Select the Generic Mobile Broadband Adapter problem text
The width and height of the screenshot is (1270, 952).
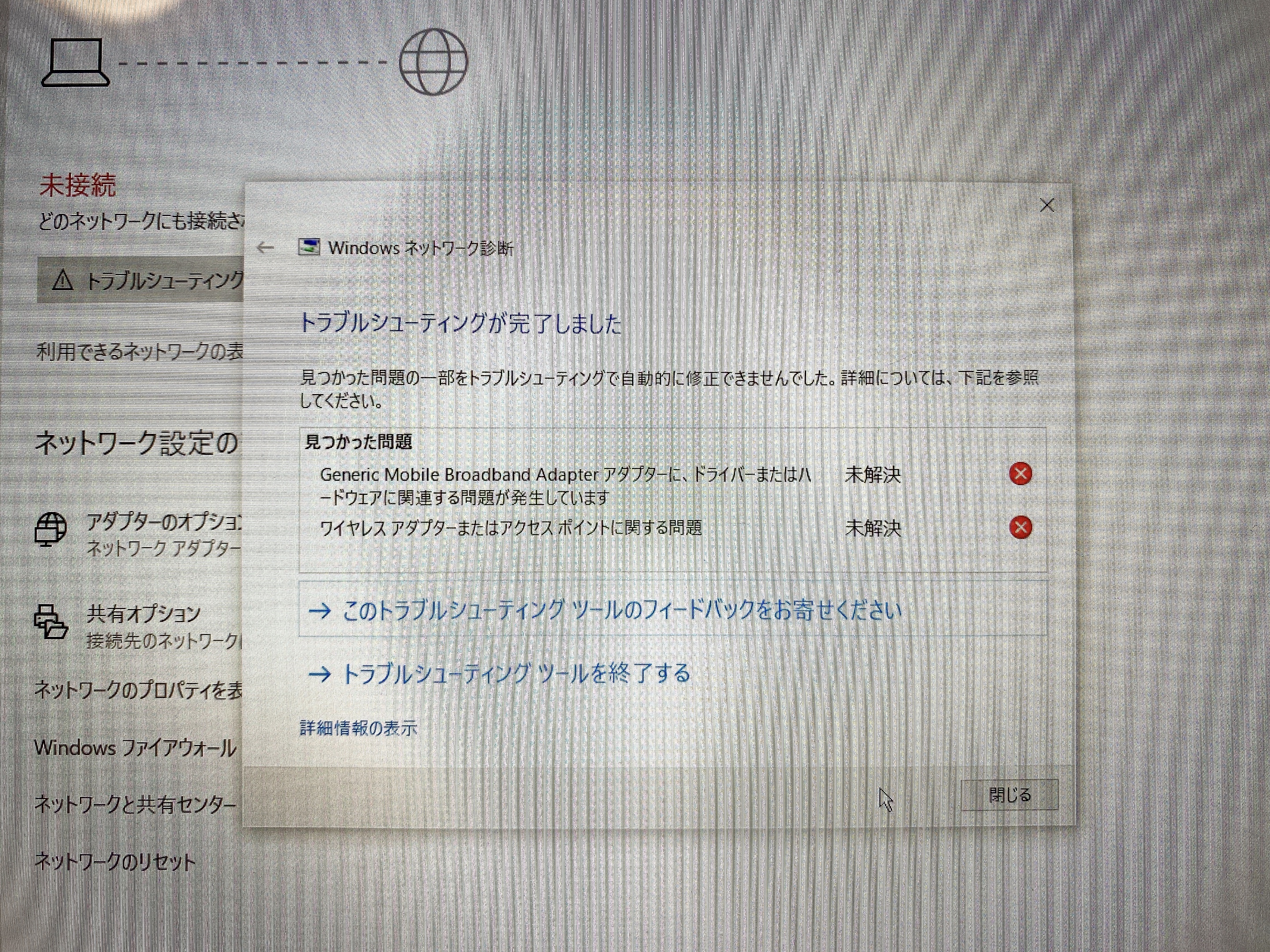pyautogui.click(x=565, y=485)
